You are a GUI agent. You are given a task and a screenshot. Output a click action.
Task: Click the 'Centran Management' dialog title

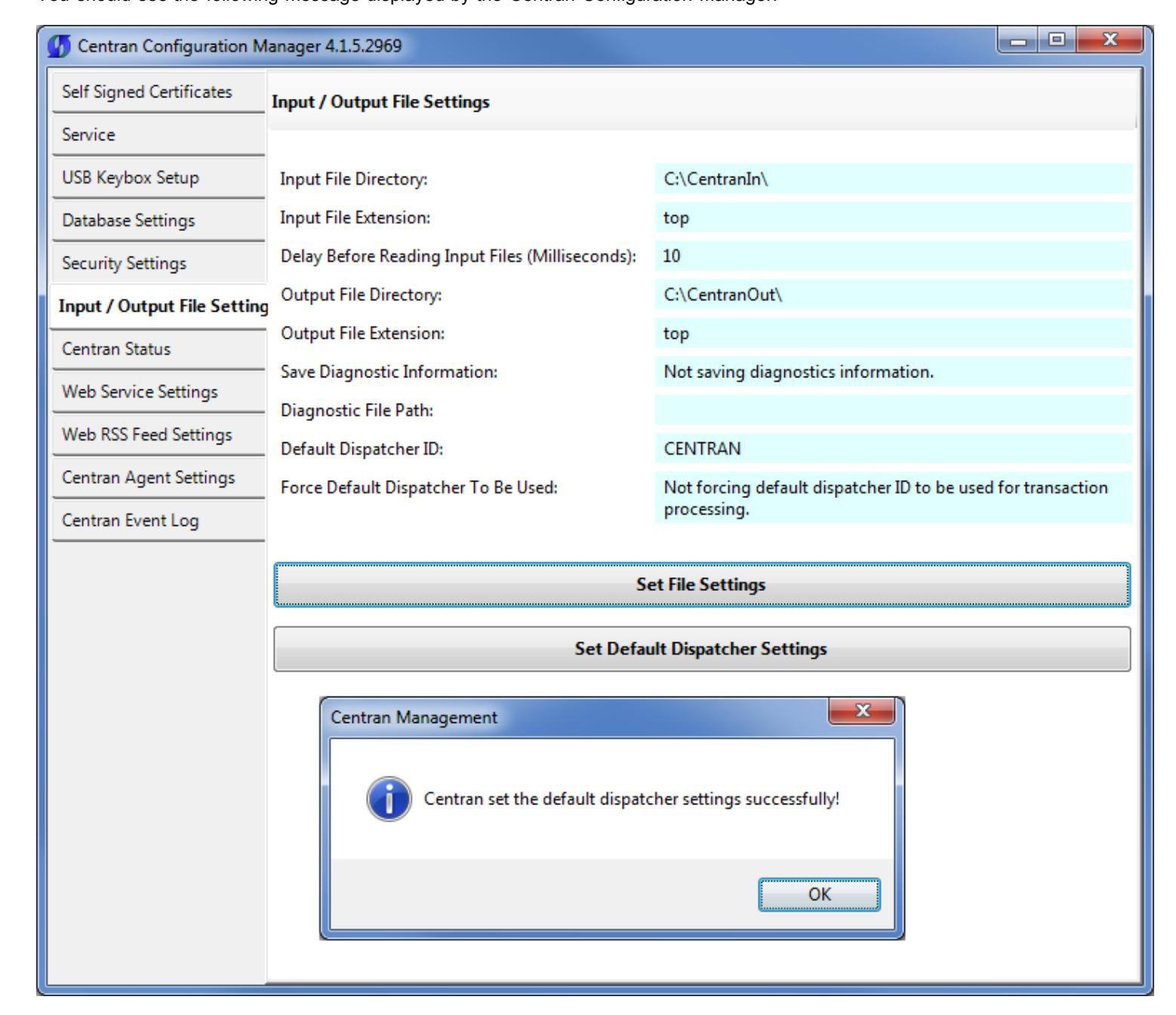pyautogui.click(x=414, y=718)
